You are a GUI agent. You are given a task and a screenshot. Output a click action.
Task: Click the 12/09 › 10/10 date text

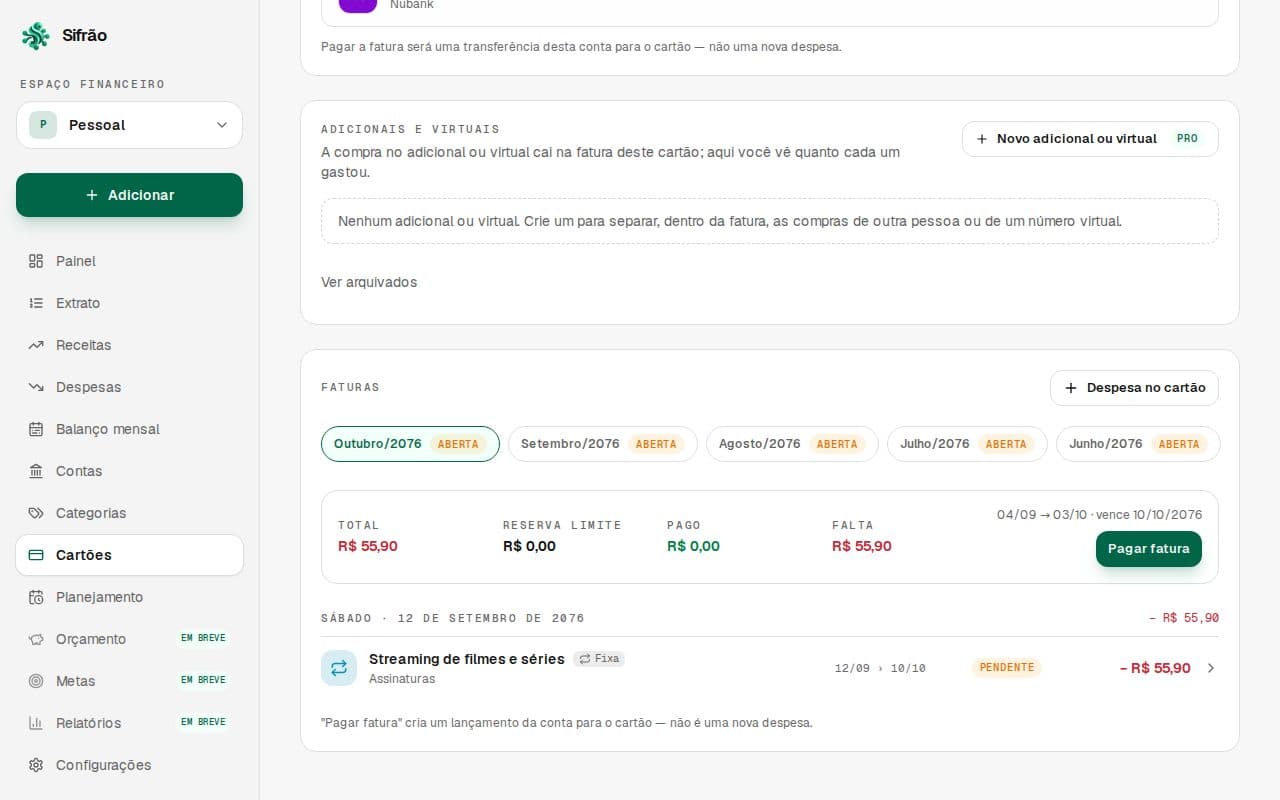(x=880, y=668)
